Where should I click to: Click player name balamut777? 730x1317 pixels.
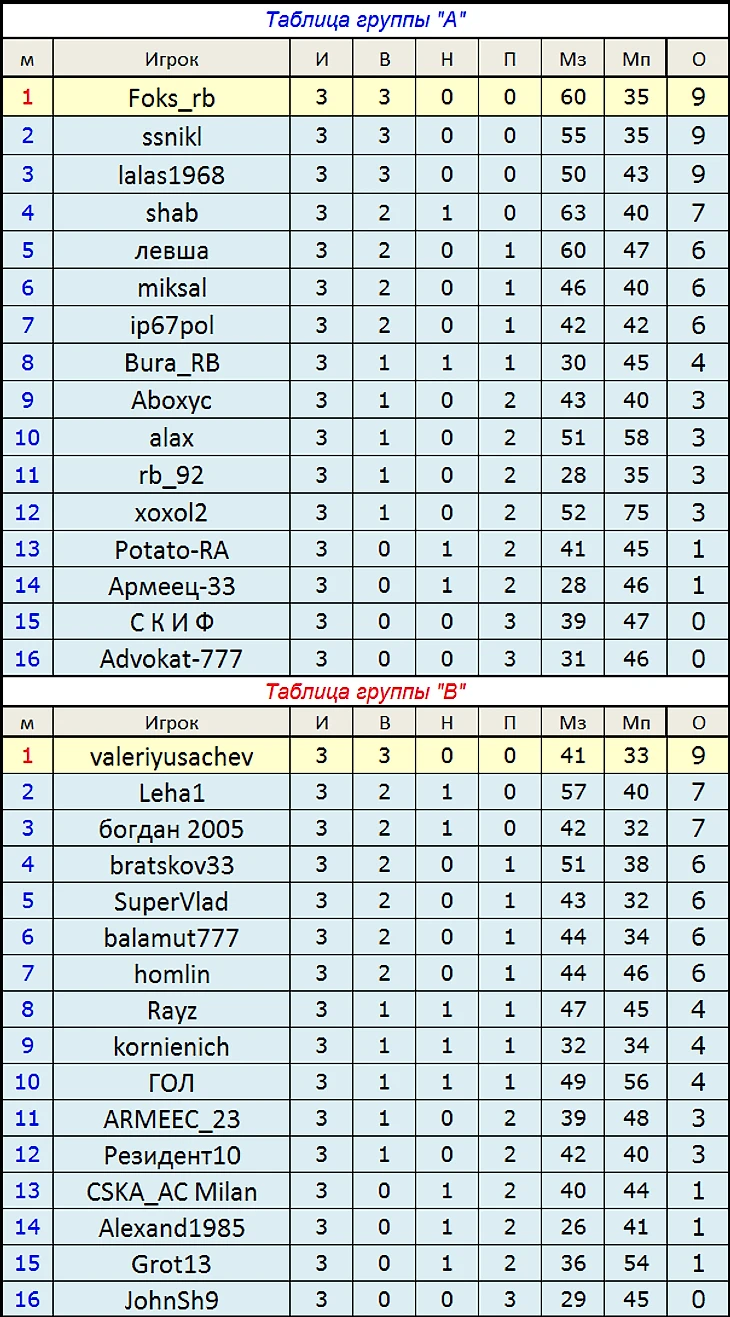pyautogui.click(x=171, y=938)
